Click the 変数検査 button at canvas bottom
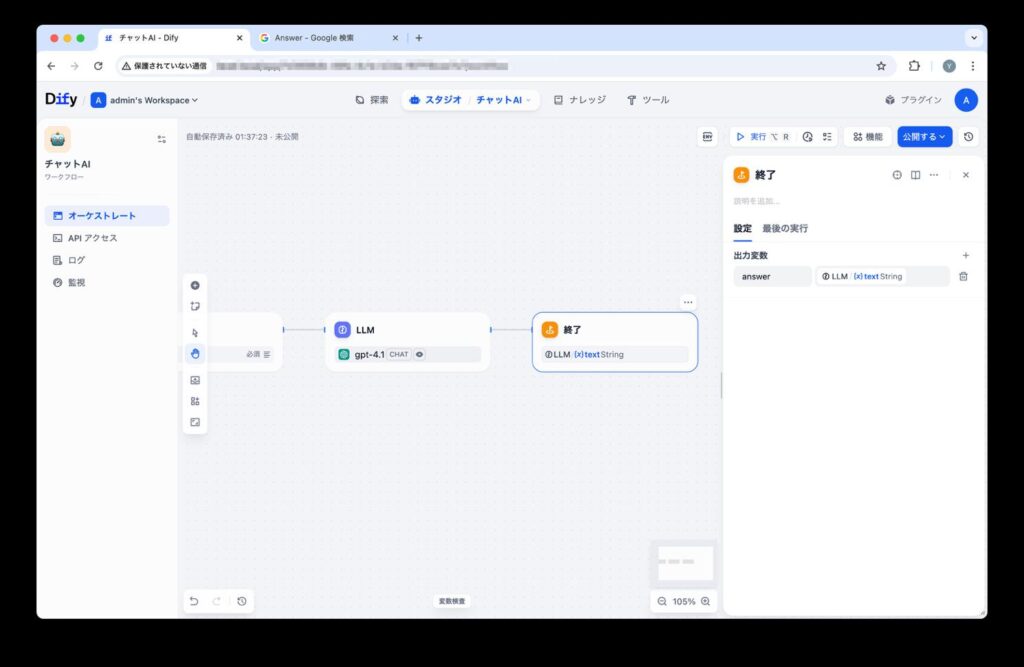Viewport: 1024px width, 667px height. (452, 601)
